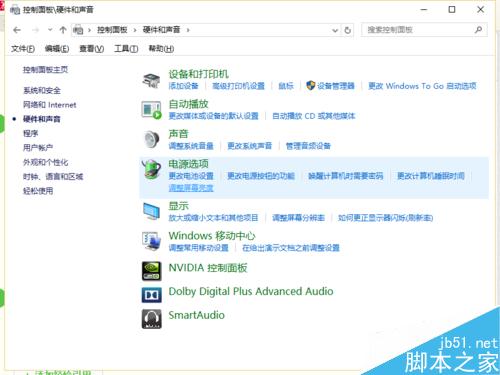Click 放大或缩小文本和其他项目 link
The width and height of the screenshot is (500, 375).
pos(213,218)
